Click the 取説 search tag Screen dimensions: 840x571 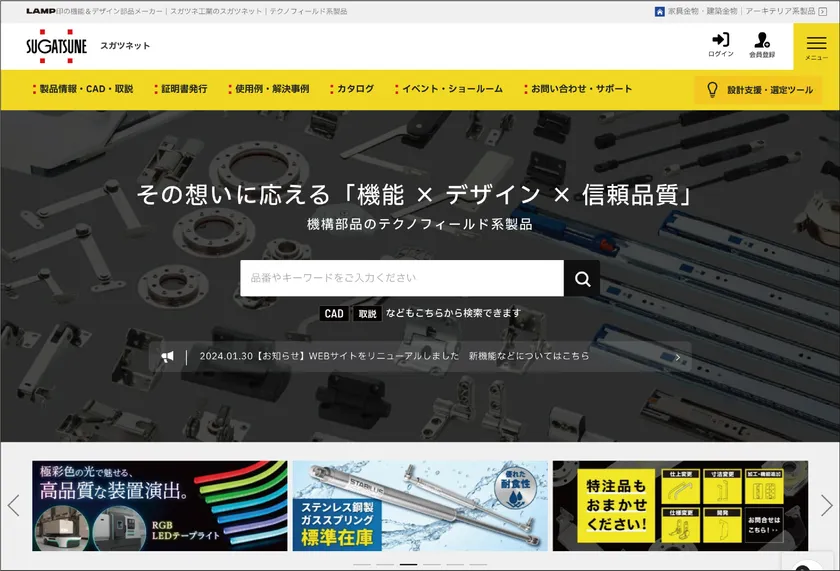pos(367,313)
